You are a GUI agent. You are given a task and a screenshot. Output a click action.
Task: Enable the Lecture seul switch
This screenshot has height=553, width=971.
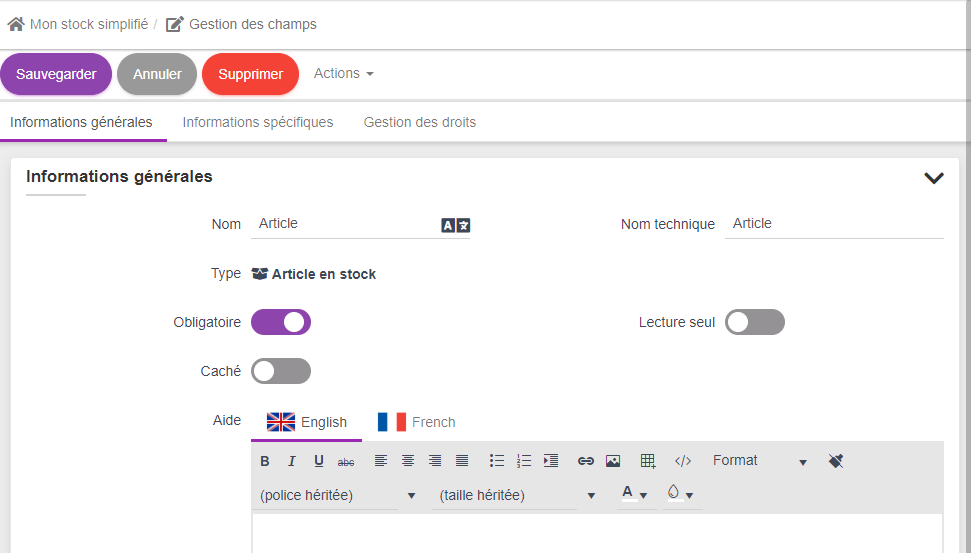pyautogui.click(x=755, y=322)
